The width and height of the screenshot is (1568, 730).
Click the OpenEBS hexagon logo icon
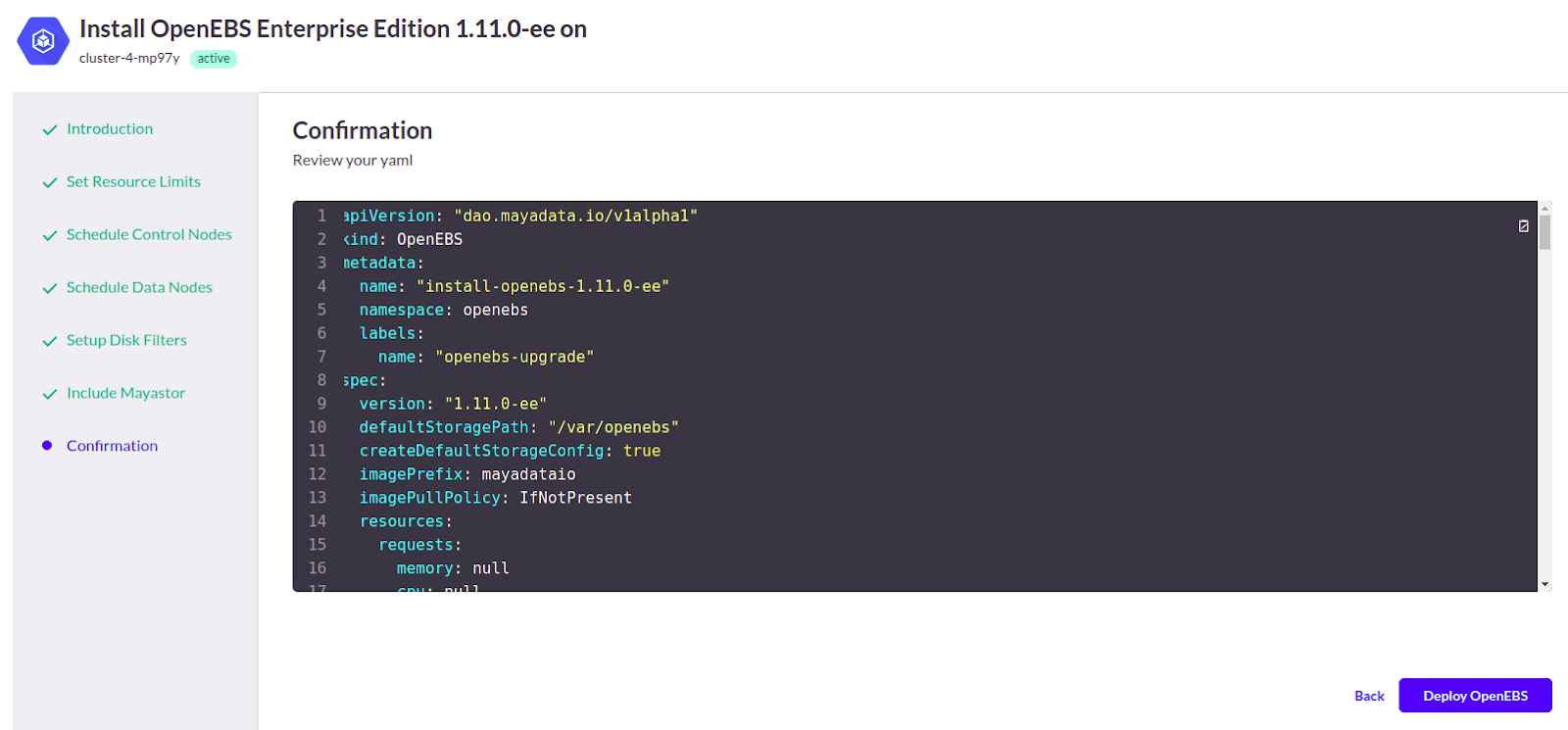click(x=43, y=41)
